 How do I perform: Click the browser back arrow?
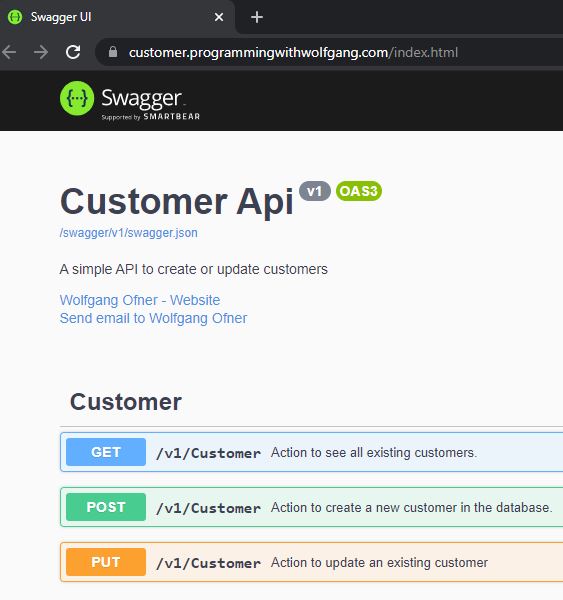tap(9, 52)
